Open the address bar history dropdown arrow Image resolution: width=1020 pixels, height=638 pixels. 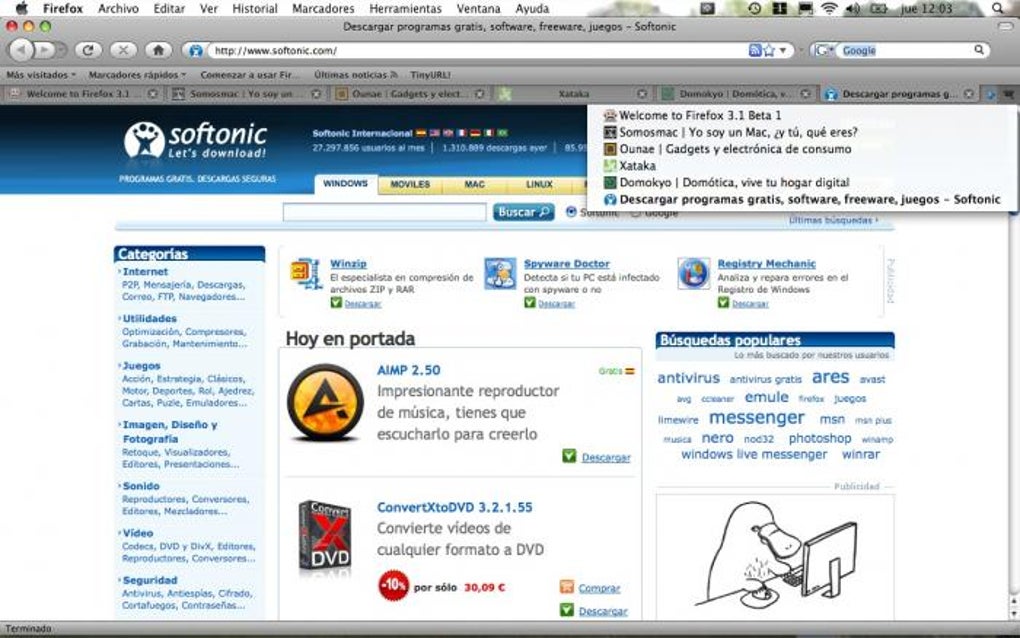[783, 50]
